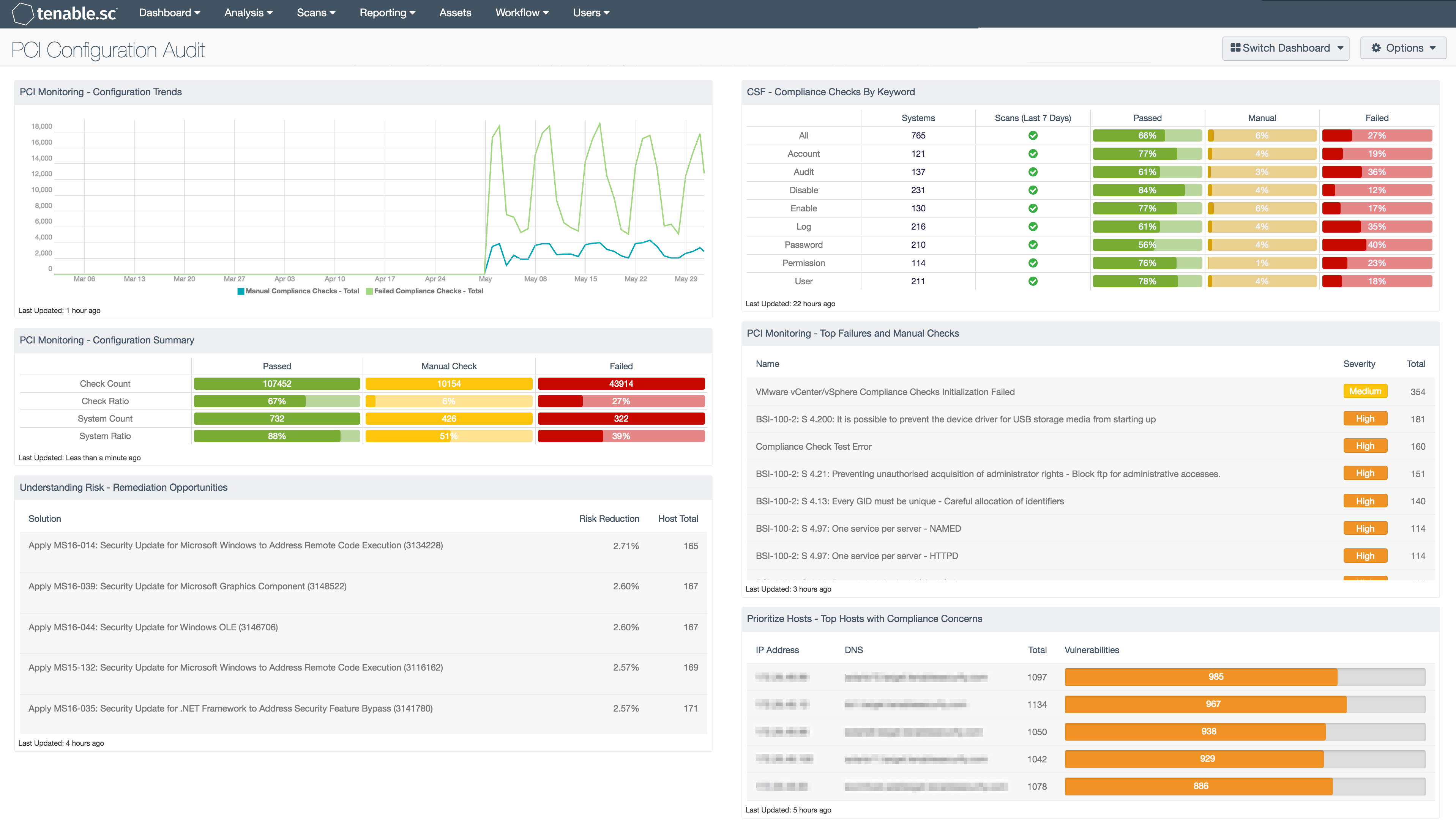Select the BSI-100-2: S 4.13 unique GID row

[1090, 501]
